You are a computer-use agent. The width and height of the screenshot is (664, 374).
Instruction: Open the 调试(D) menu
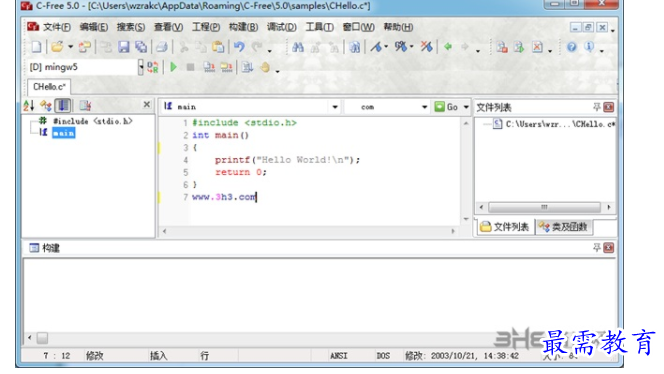(x=282, y=27)
